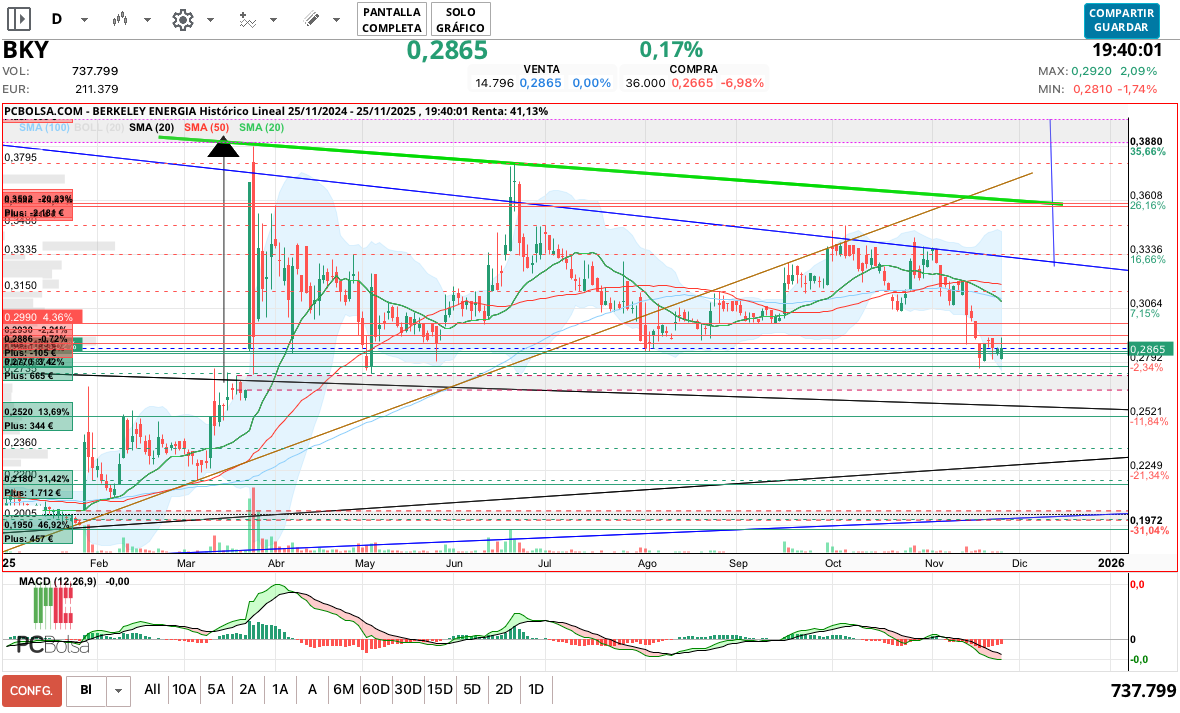Viewport: 1180px width, 713px height.
Task: Select the 60D time range
Action: click(376, 689)
